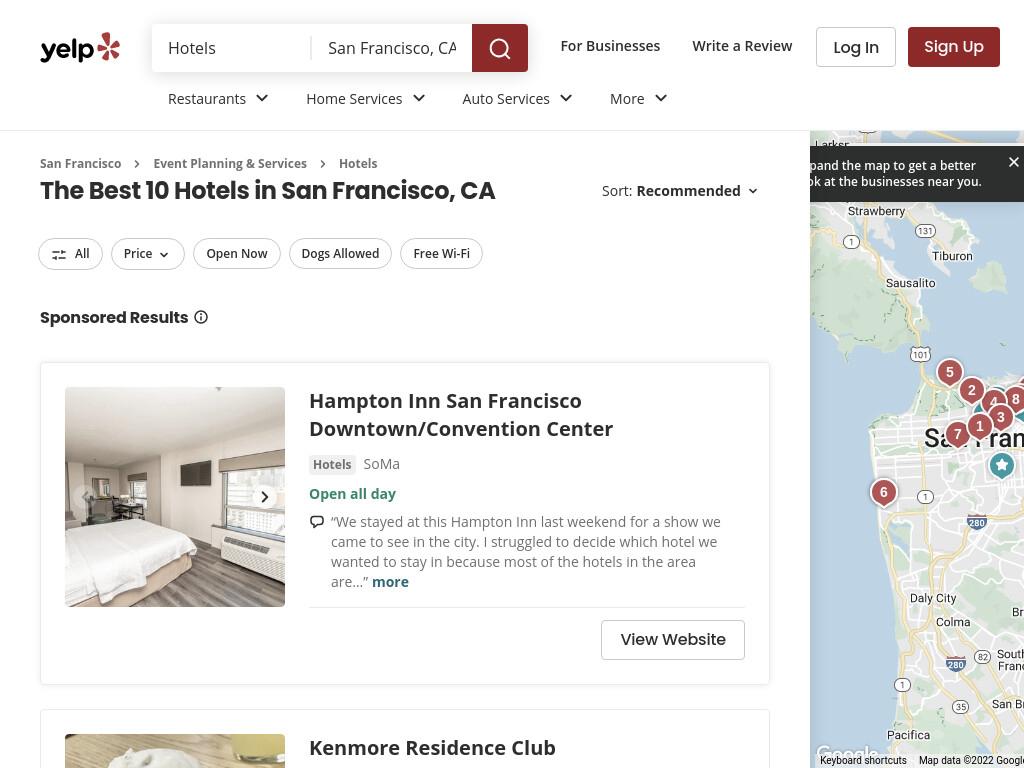Click map pin number 5
Viewport: 1024px width, 768px height.
tap(950, 372)
